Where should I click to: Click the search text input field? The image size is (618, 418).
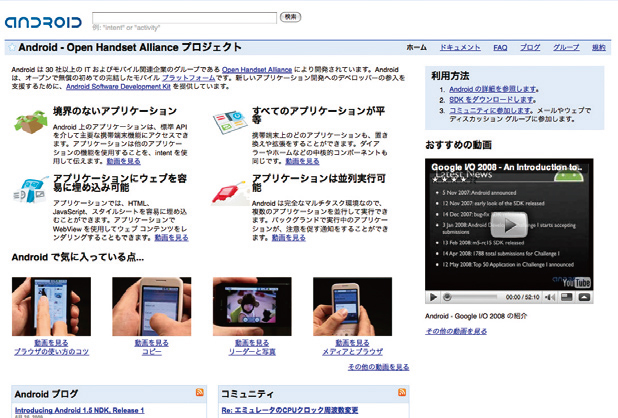(183, 17)
